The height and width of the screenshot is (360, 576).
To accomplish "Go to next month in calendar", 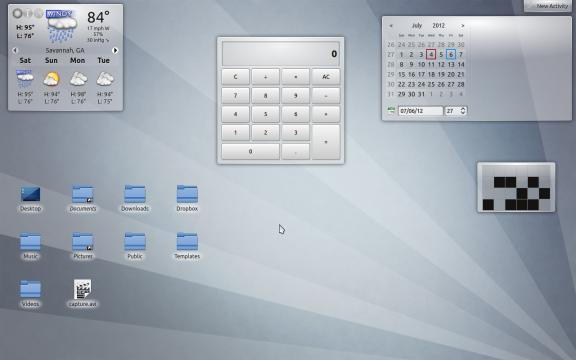I will (462, 26).
